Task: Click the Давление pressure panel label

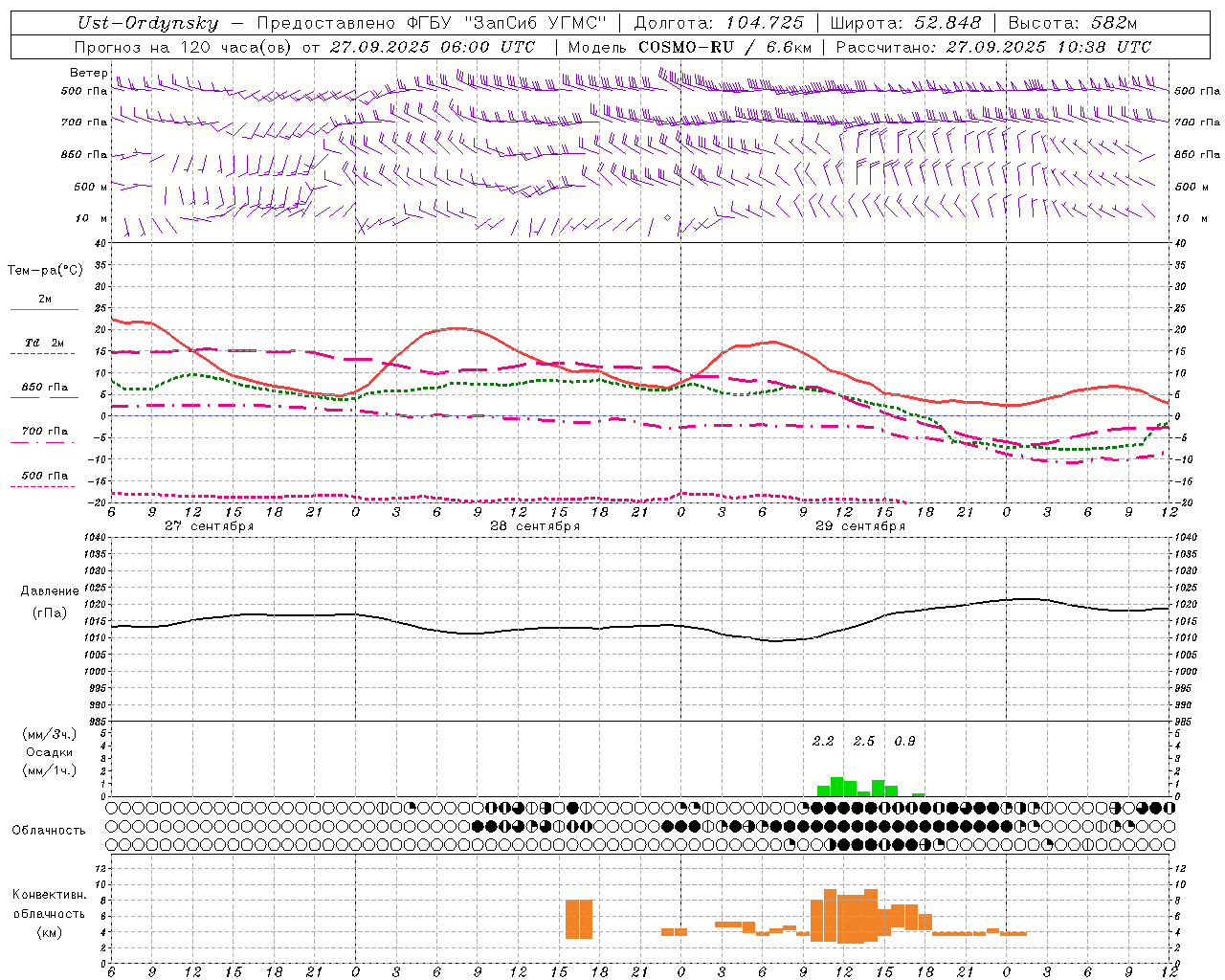Action: [50, 591]
